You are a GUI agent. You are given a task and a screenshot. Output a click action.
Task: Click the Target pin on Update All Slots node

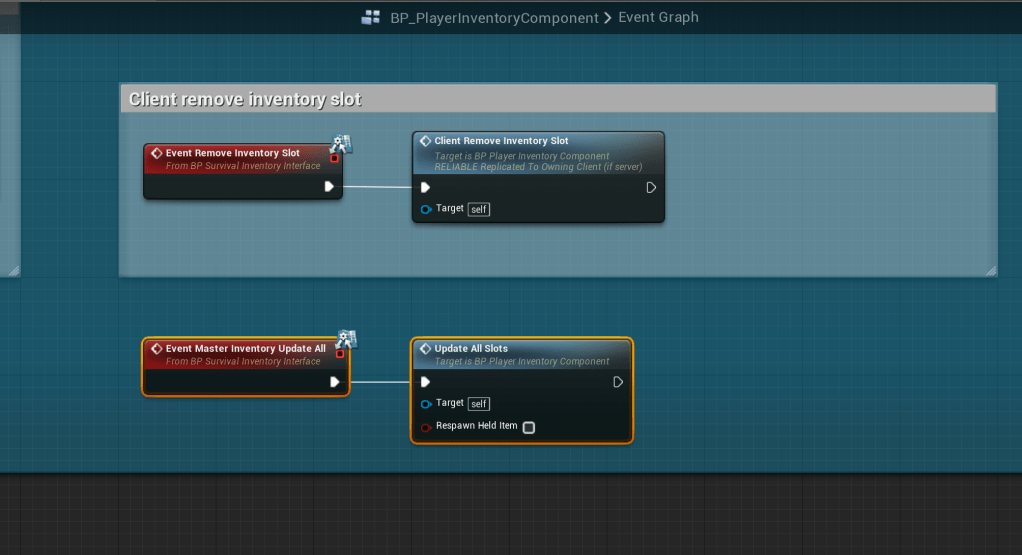click(x=426, y=404)
